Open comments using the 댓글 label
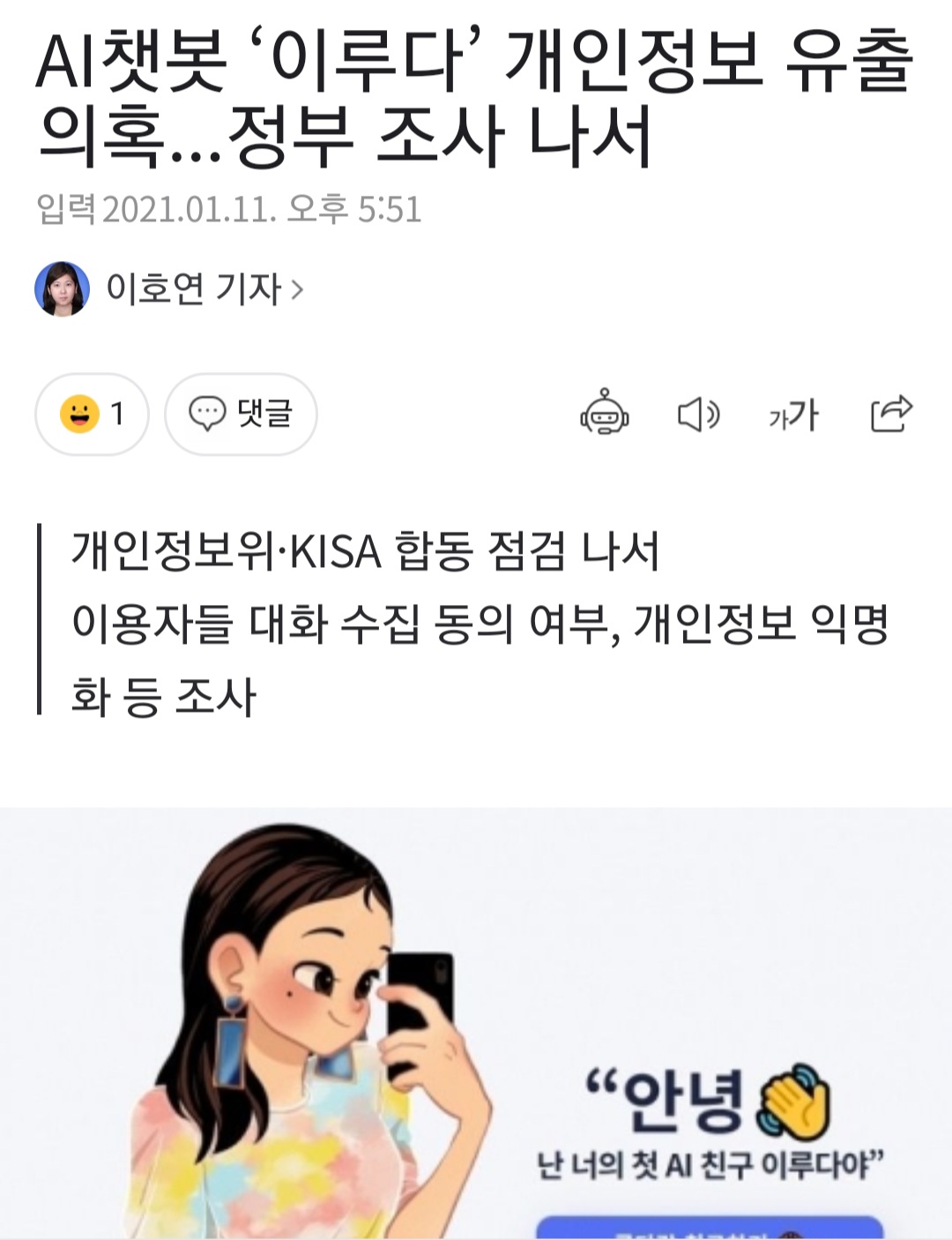Image resolution: width=952 pixels, height=1240 pixels. 264,413
